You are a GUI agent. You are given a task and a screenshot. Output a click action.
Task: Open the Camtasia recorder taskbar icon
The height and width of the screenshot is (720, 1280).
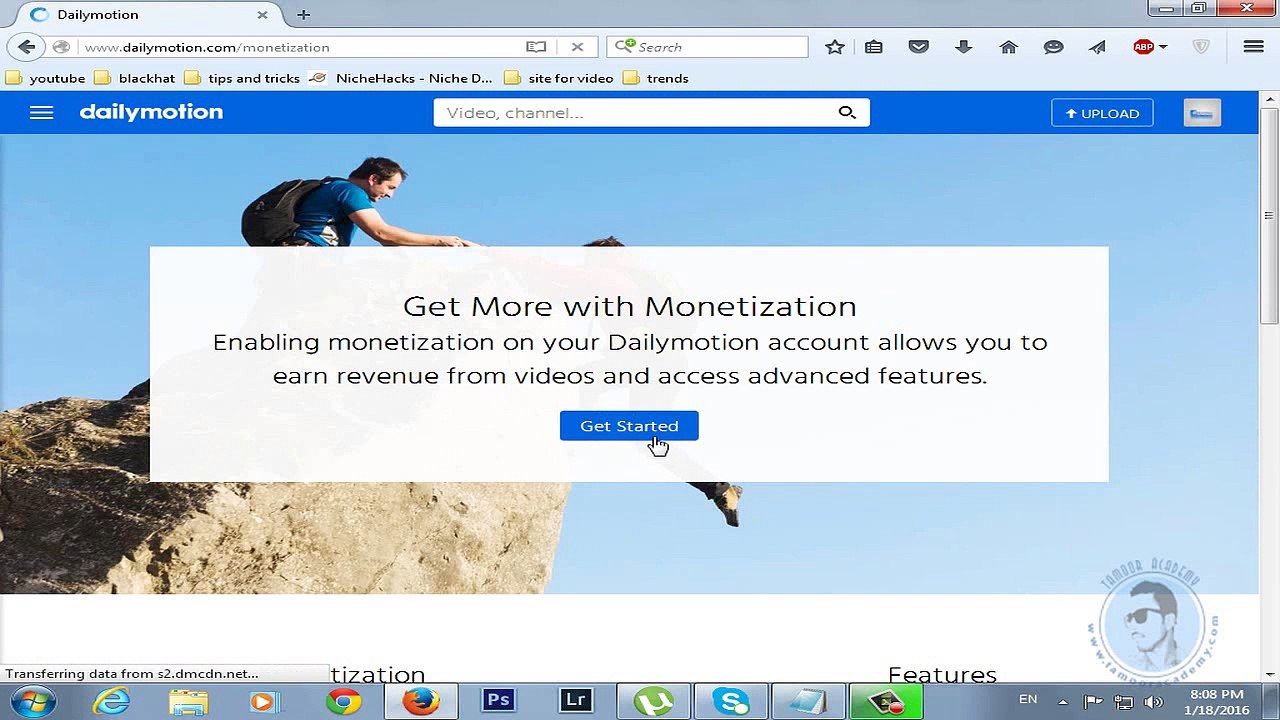[x=886, y=701]
